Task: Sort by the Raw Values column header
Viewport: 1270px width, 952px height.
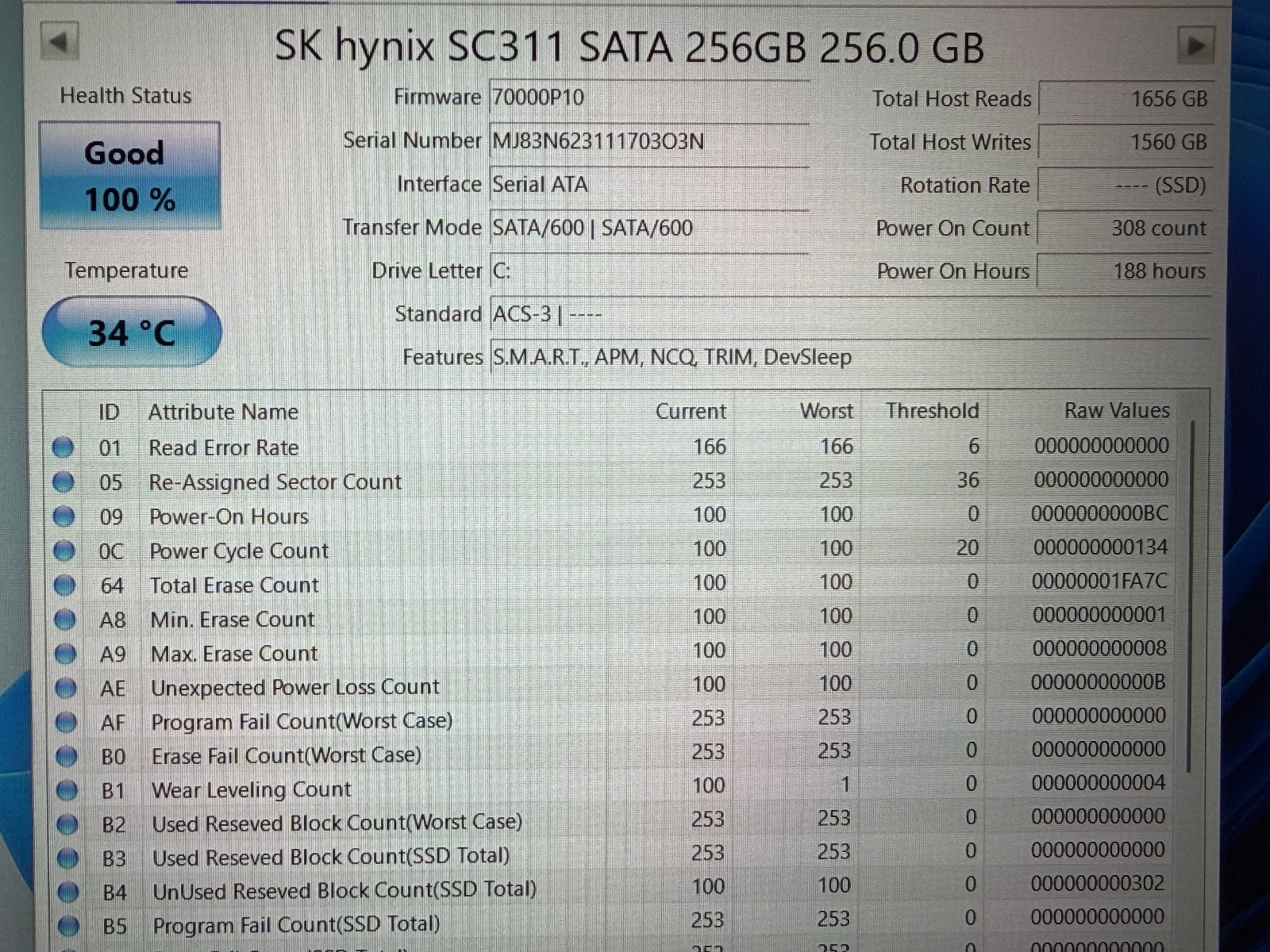Action: [1117, 411]
